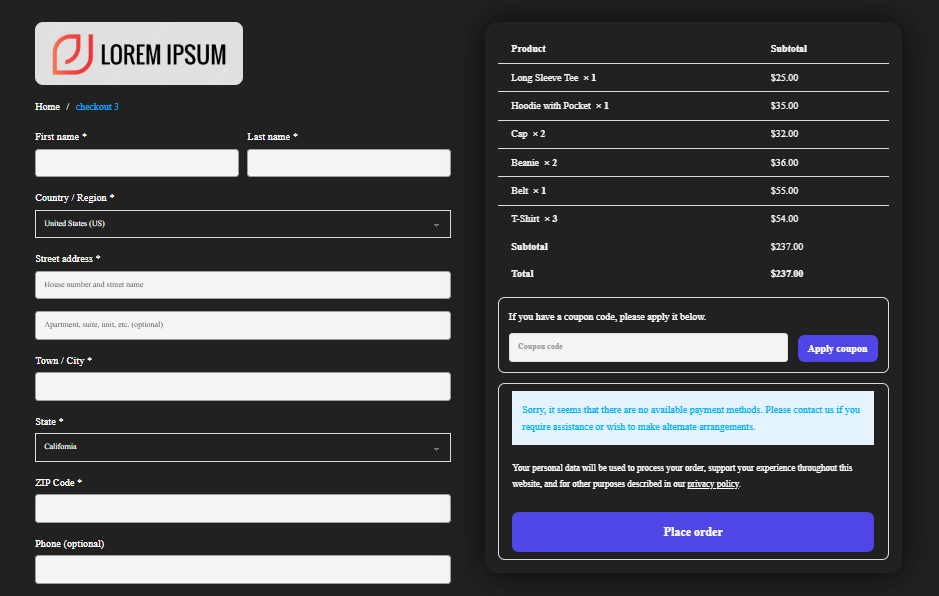The width and height of the screenshot is (939, 596).
Task: Click the Long Sleeve Tee order row
Action: click(693, 78)
